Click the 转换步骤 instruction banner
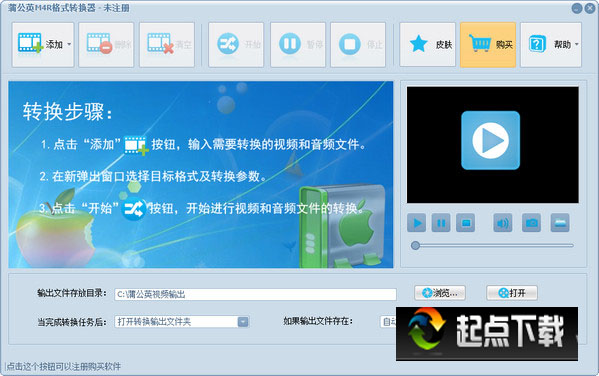 coord(201,174)
